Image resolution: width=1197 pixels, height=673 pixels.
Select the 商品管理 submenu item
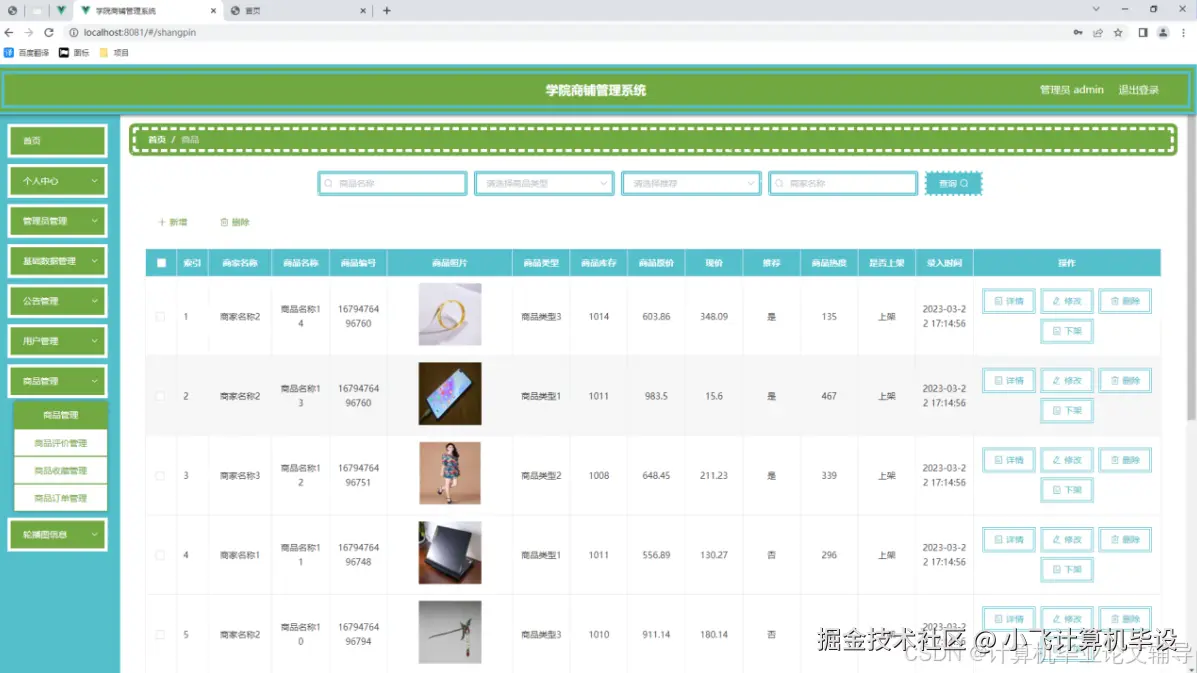pos(60,415)
